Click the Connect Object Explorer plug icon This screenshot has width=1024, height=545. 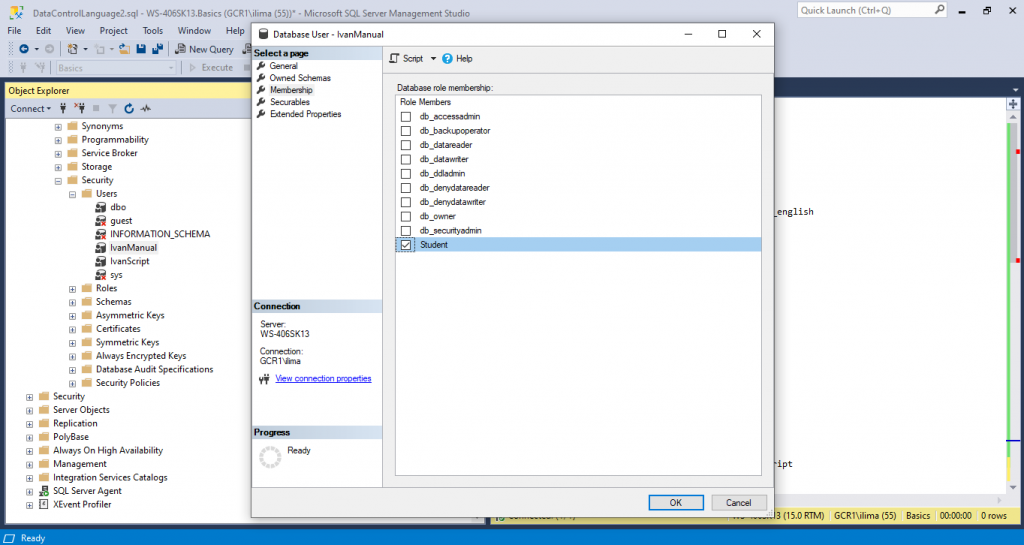coord(63,108)
